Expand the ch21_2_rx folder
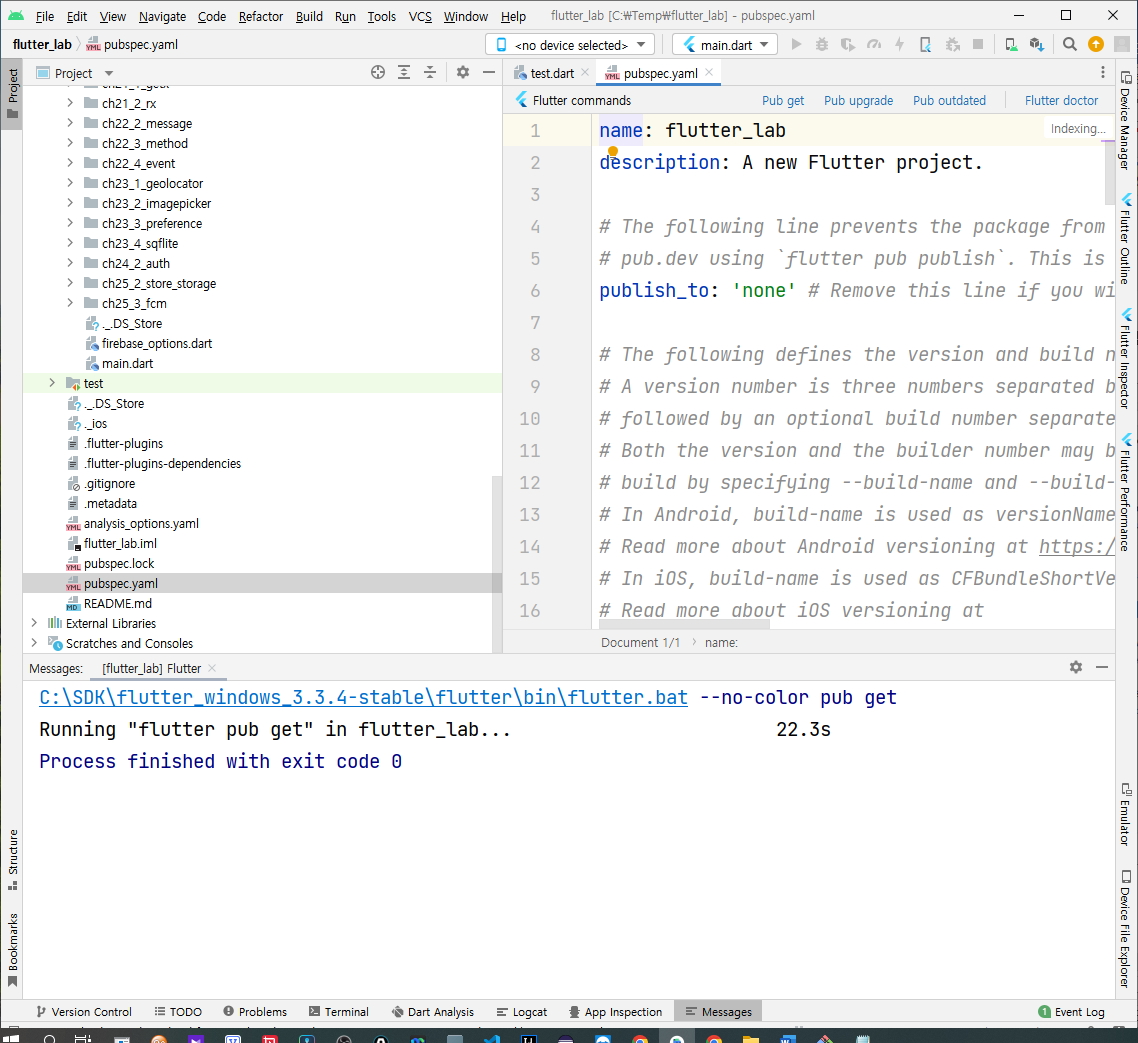 coord(70,103)
